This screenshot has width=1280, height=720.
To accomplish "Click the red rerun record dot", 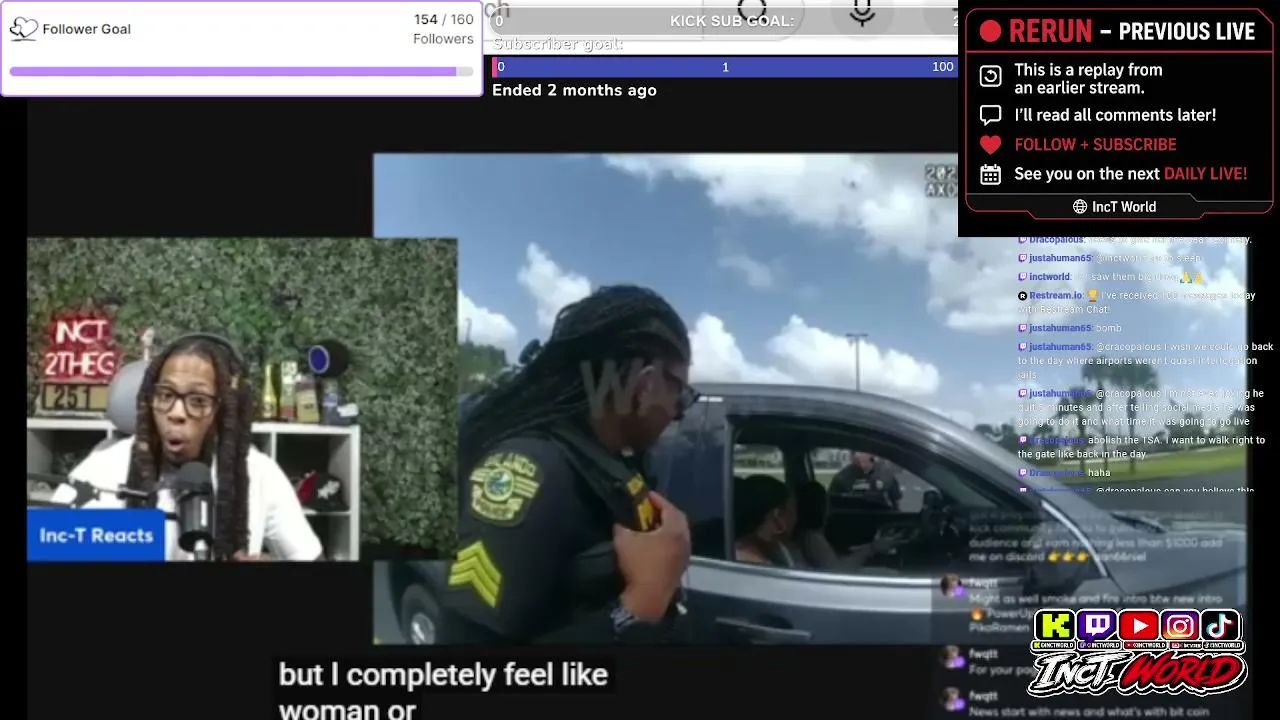I will click(990, 31).
